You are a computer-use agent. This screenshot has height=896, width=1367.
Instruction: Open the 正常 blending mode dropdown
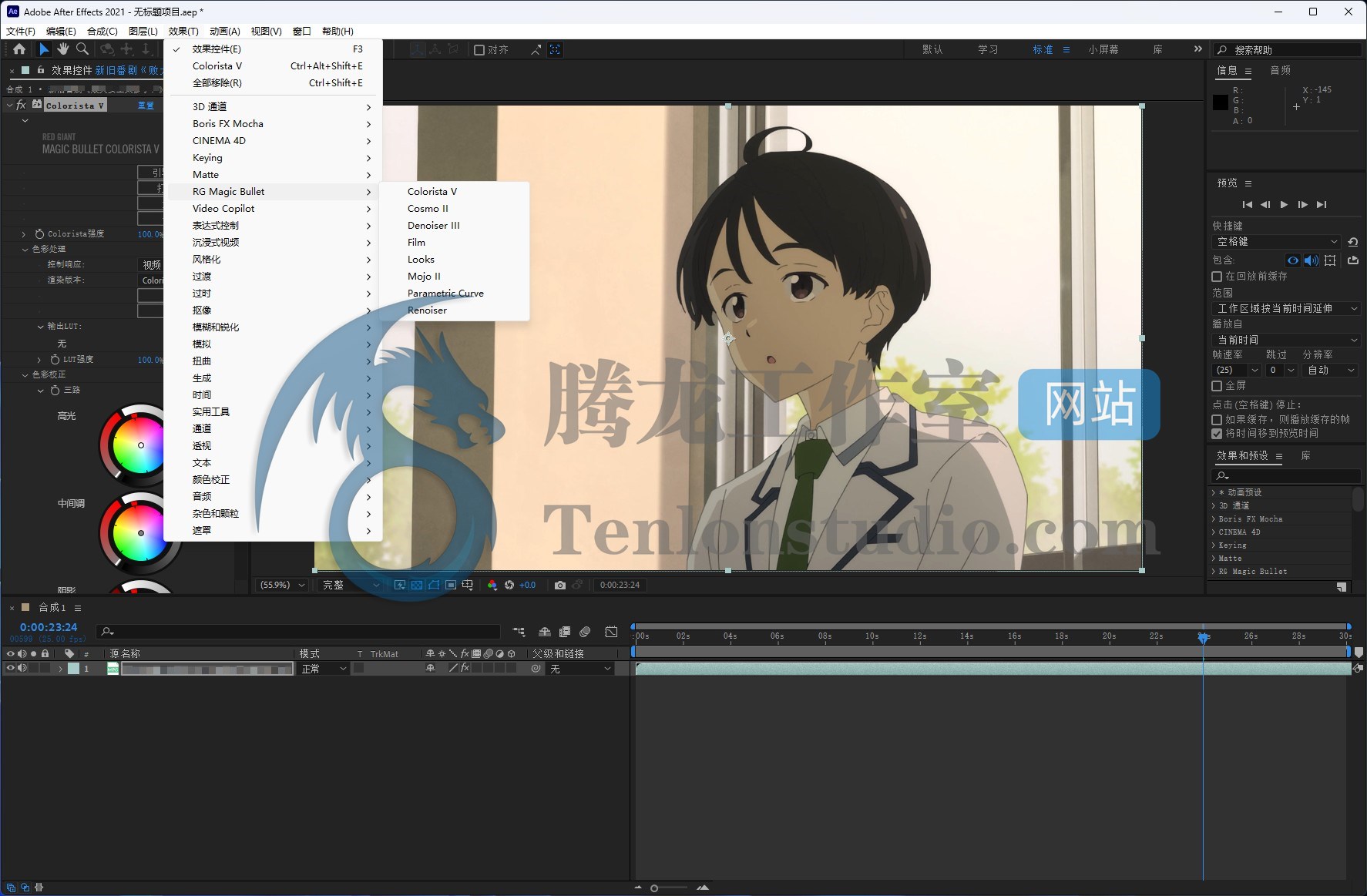[324, 669]
